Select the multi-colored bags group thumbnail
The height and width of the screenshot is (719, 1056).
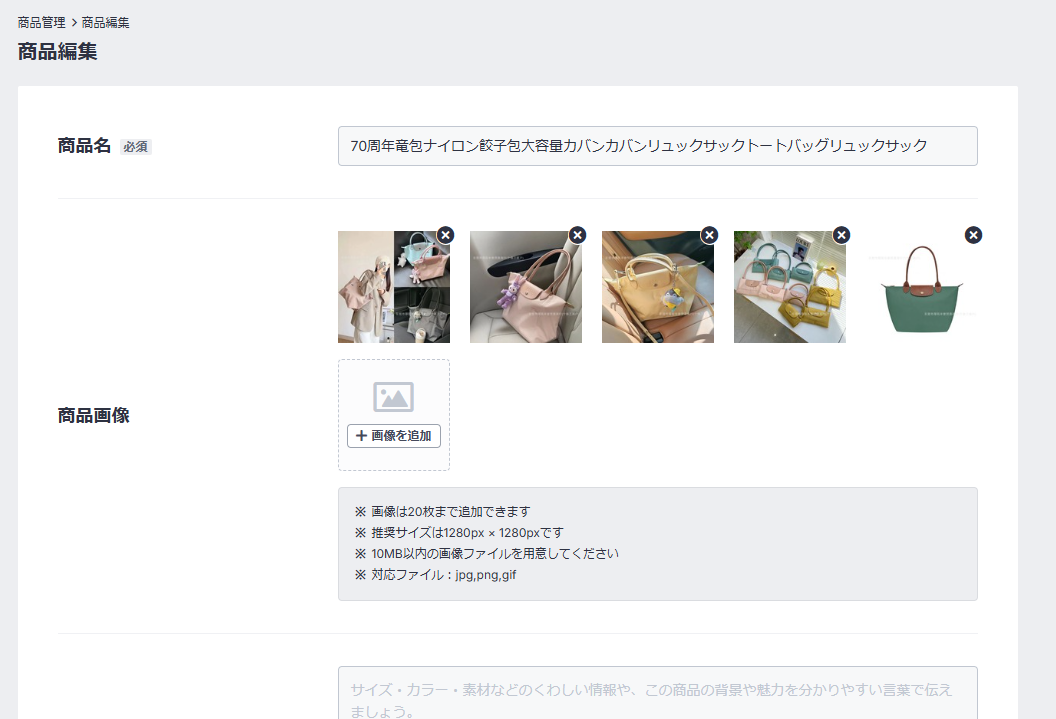790,287
